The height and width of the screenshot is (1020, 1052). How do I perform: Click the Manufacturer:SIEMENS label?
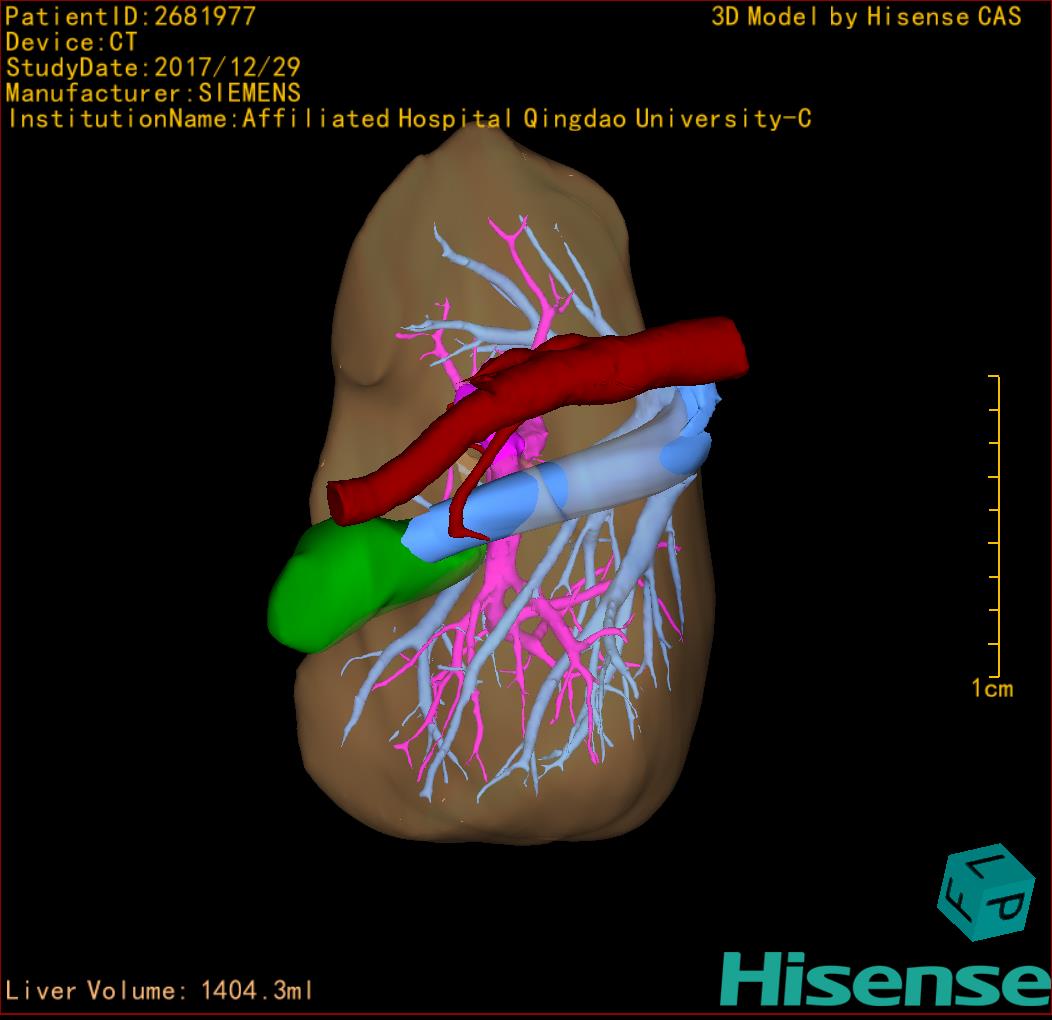[x=153, y=93]
